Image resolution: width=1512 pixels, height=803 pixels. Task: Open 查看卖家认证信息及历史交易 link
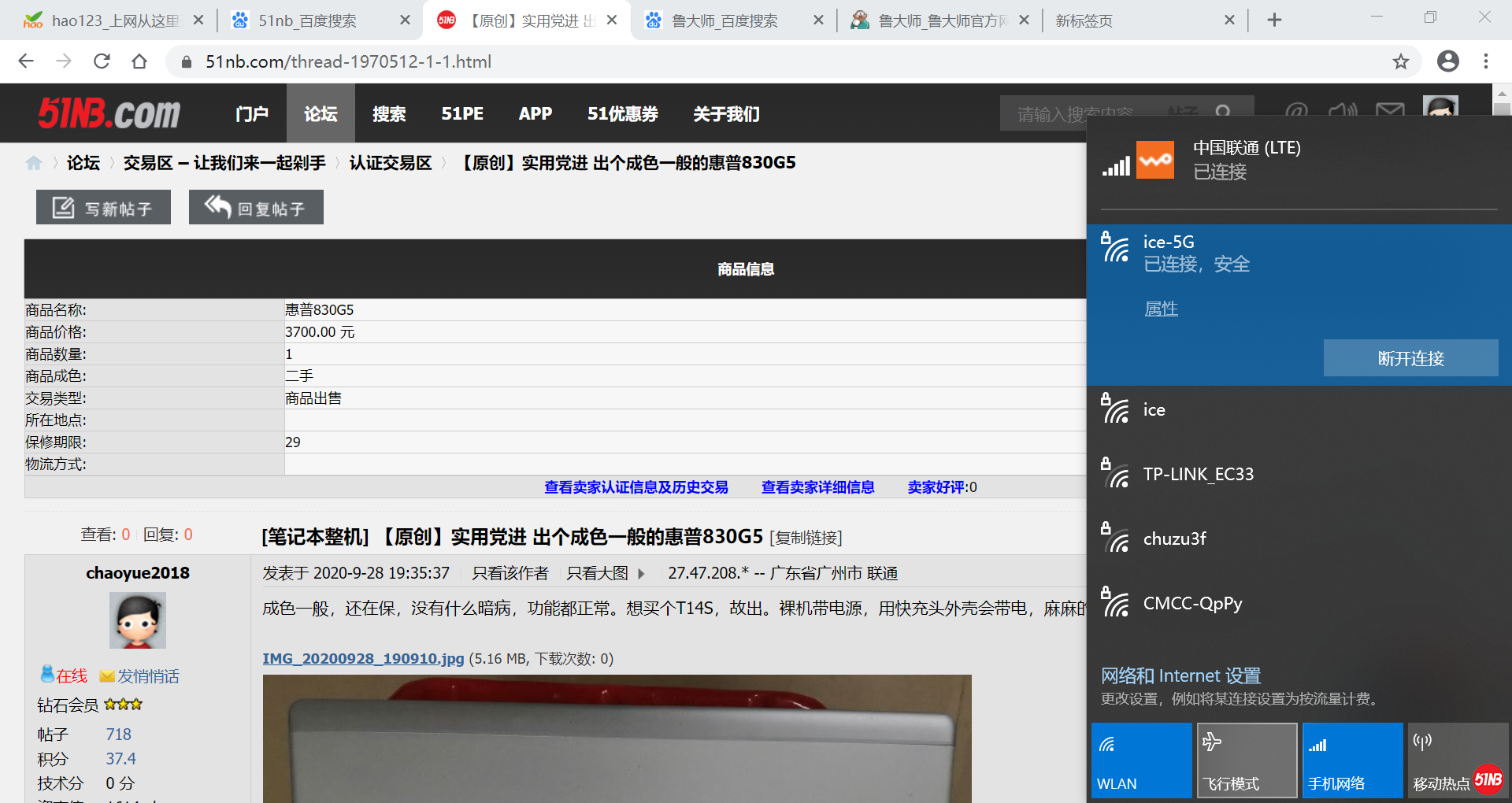tap(636, 487)
